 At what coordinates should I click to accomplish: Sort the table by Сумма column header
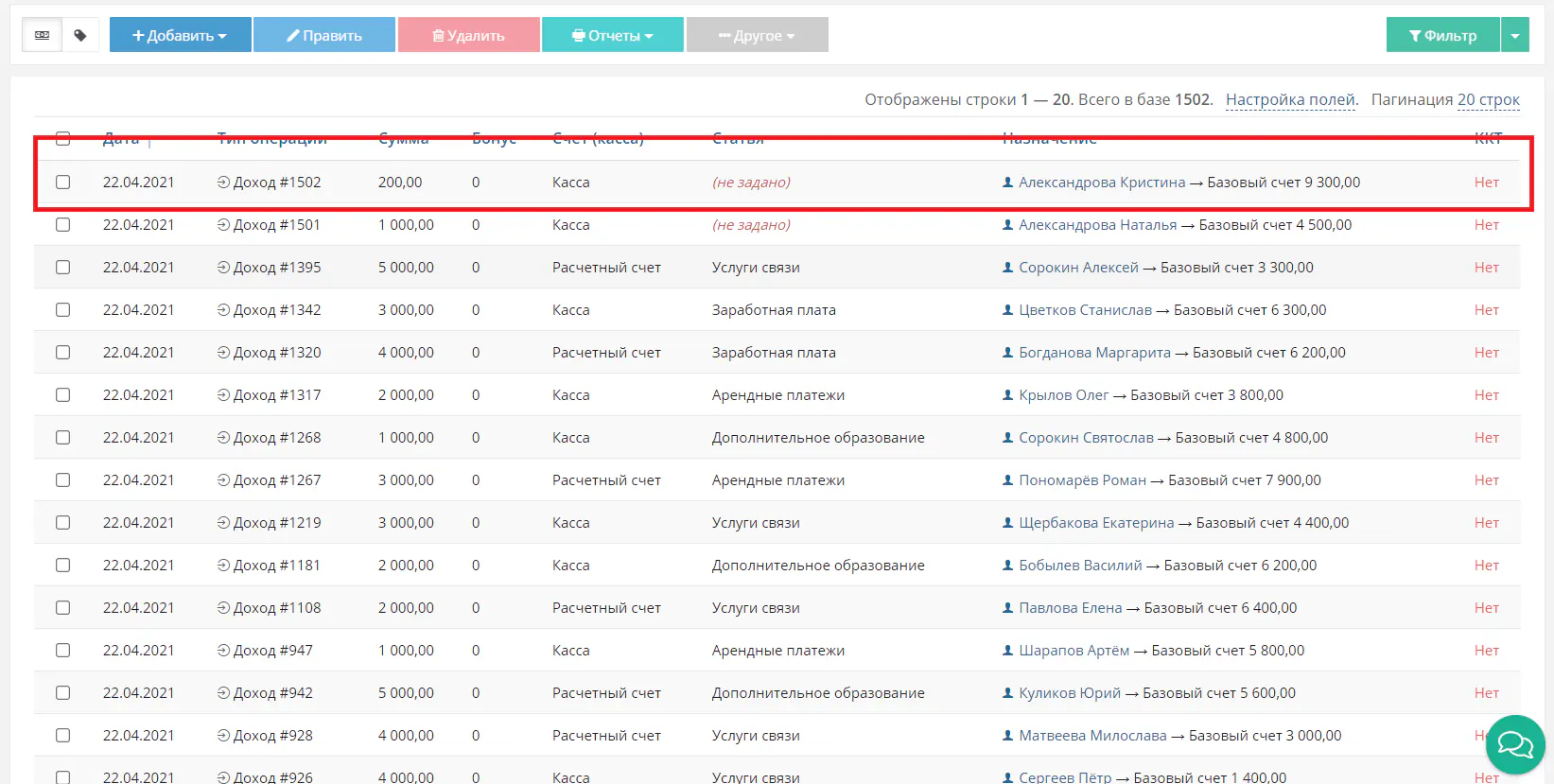tap(403, 139)
